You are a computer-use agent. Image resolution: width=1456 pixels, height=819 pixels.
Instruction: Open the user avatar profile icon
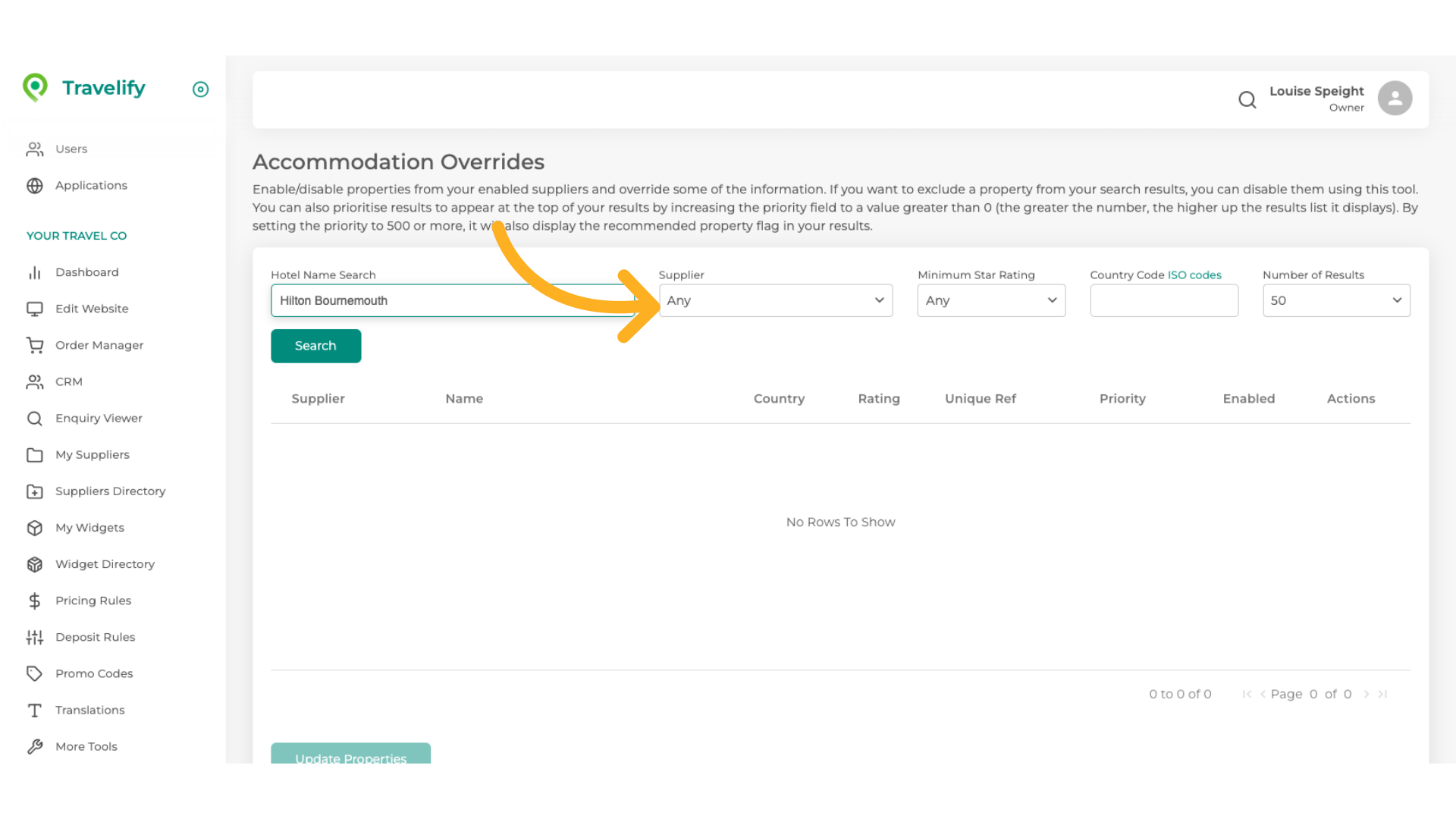(x=1394, y=99)
